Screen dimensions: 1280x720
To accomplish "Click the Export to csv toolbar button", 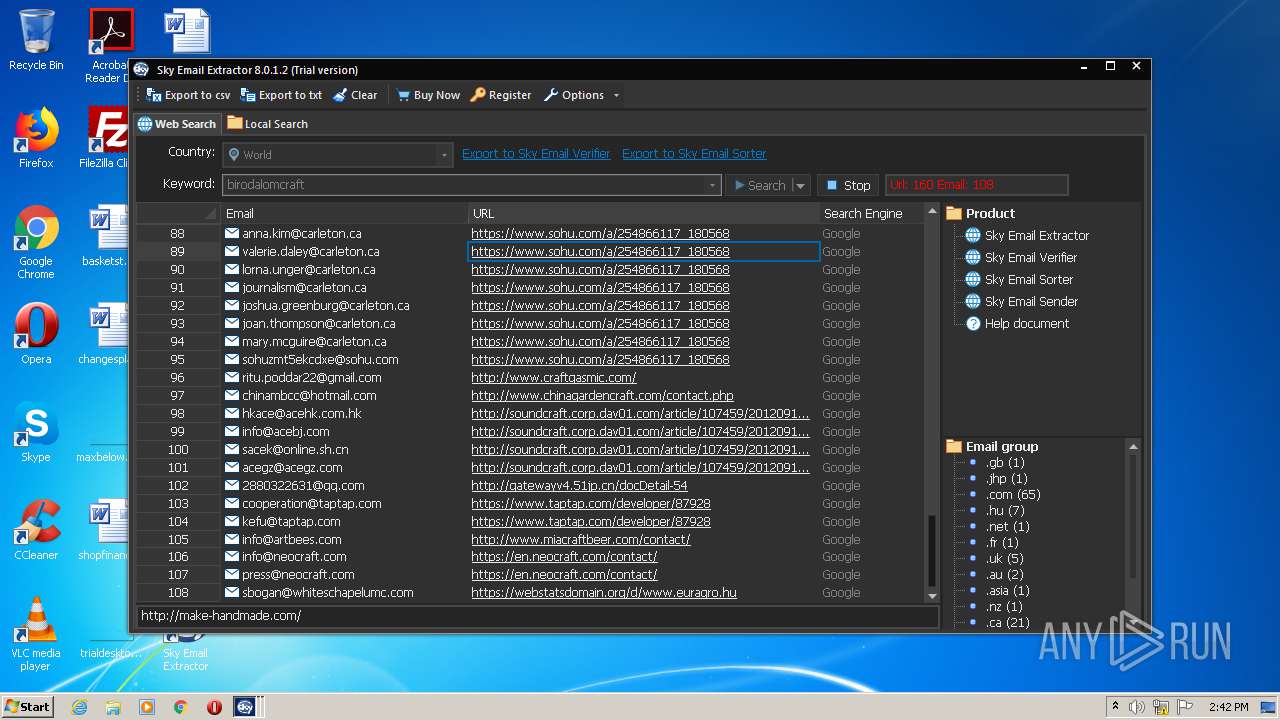I will 188,95.
